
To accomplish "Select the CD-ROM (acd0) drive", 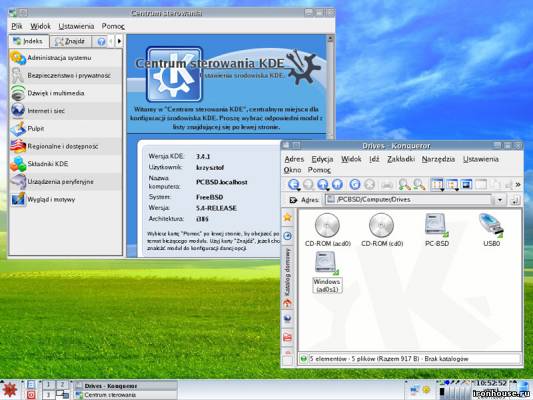I will point(327,229).
